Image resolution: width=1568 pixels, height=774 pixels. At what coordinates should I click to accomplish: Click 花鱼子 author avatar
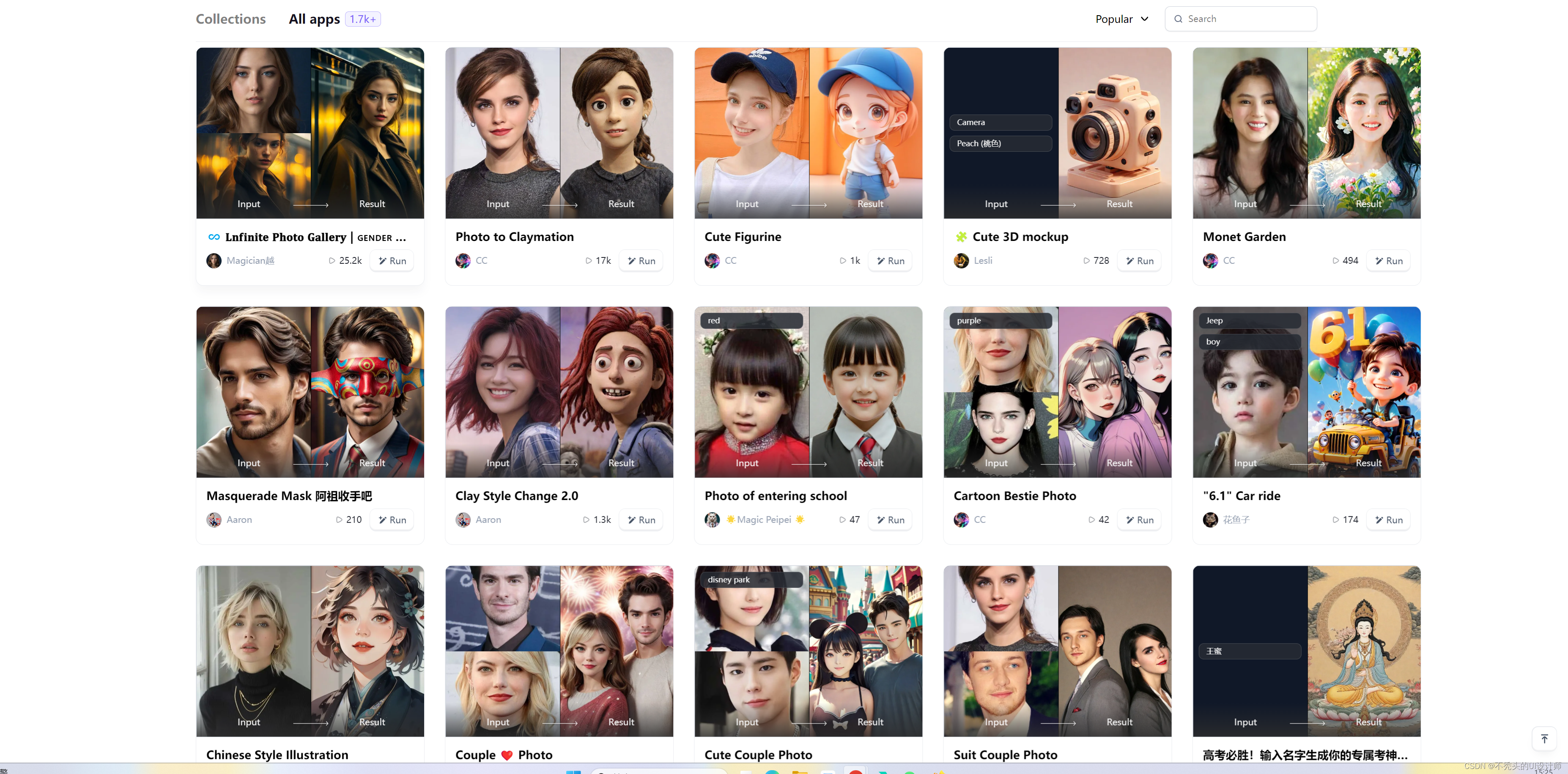(x=1210, y=520)
